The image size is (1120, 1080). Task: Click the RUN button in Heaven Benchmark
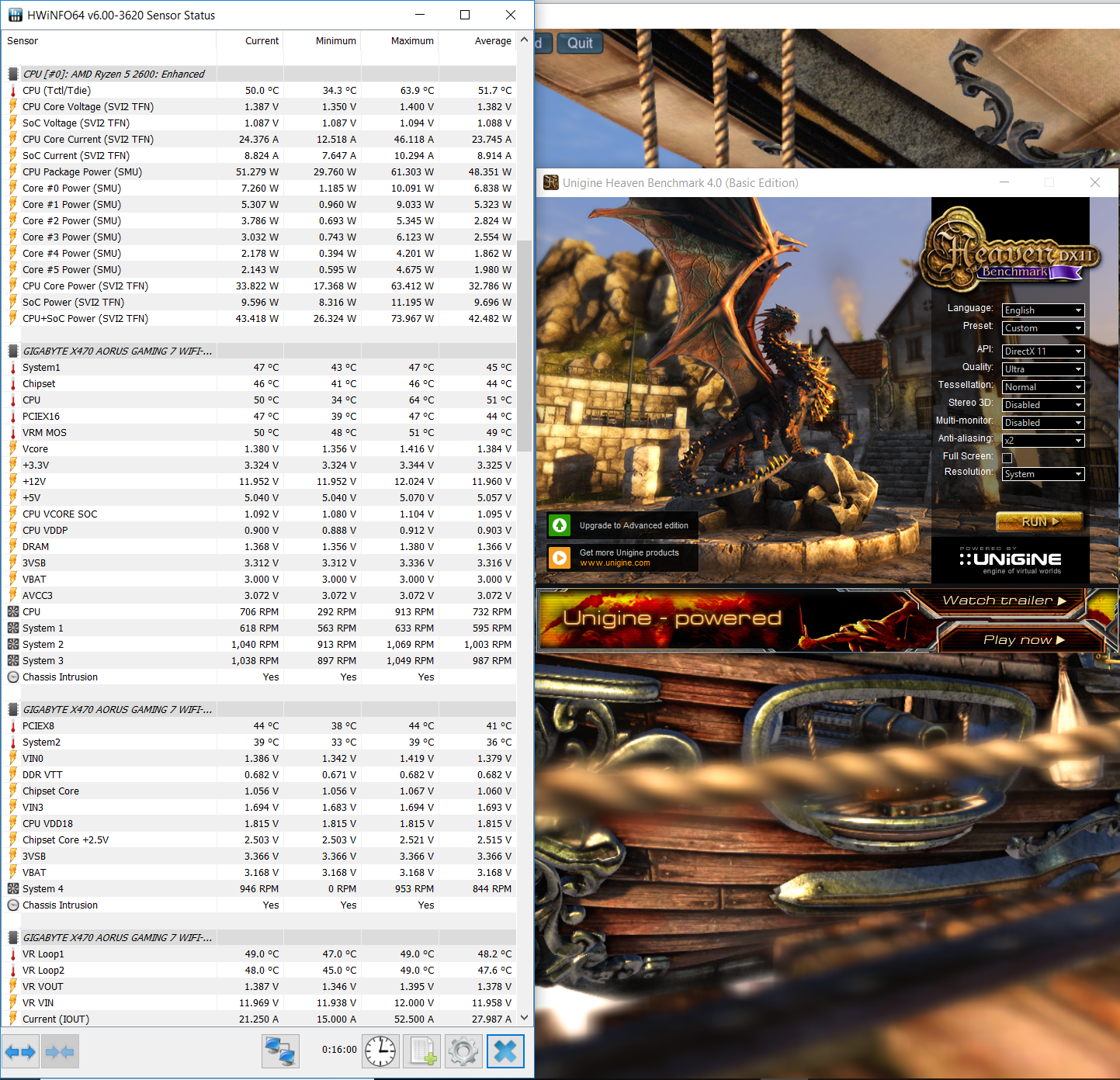pyautogui.click(x=1040, y=522)
